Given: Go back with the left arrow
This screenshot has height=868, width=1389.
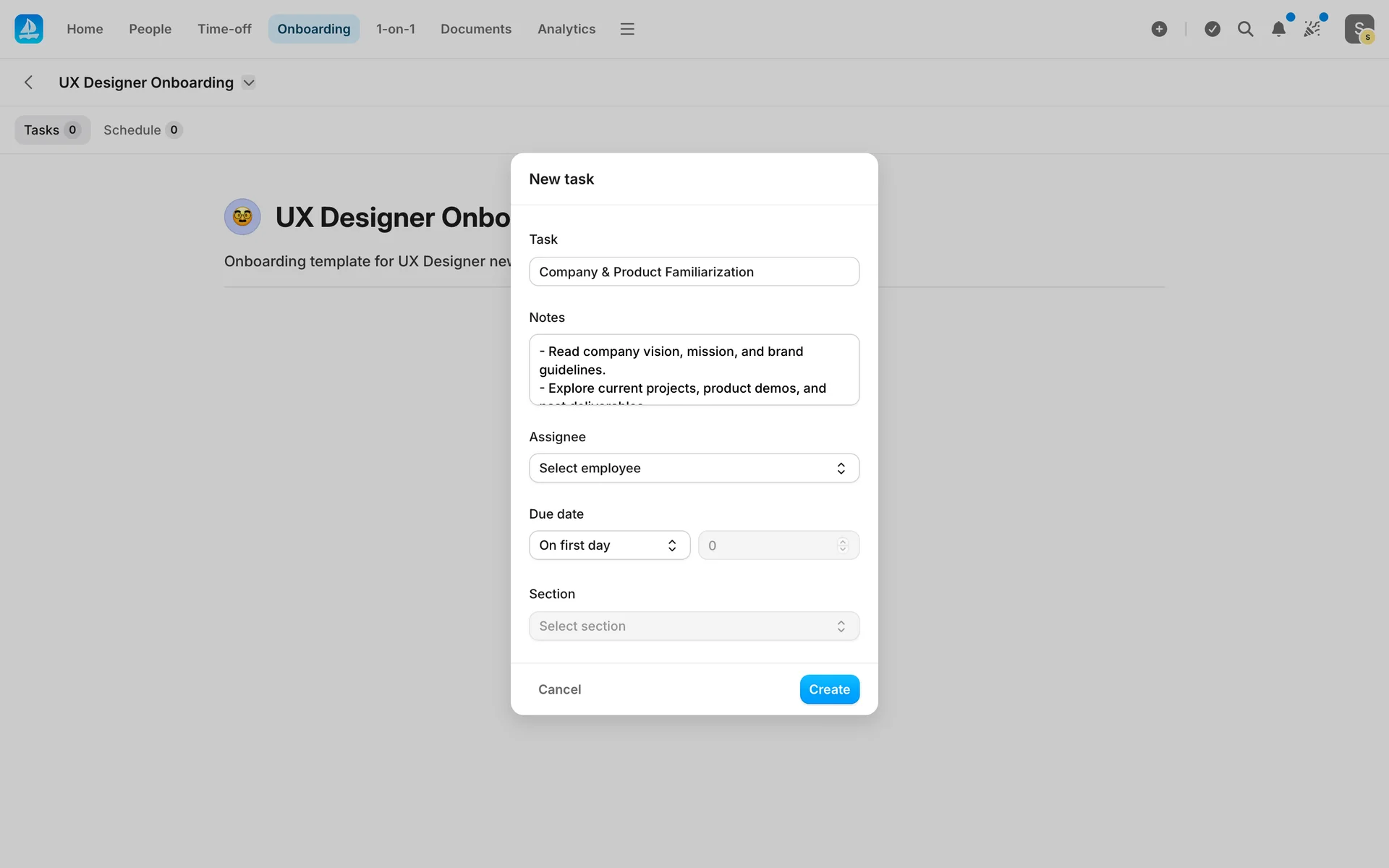Looking at the screenshot, I should click(29, 82).
